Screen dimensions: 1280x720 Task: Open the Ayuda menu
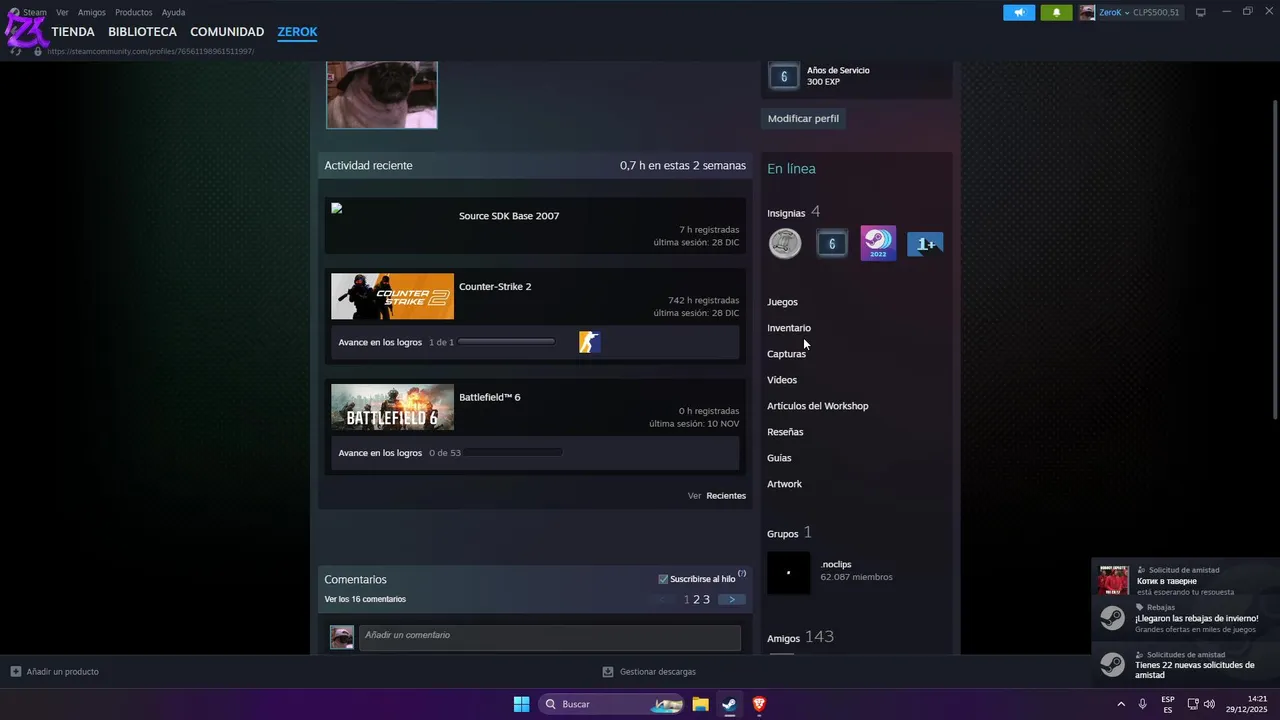coord(173,12)
